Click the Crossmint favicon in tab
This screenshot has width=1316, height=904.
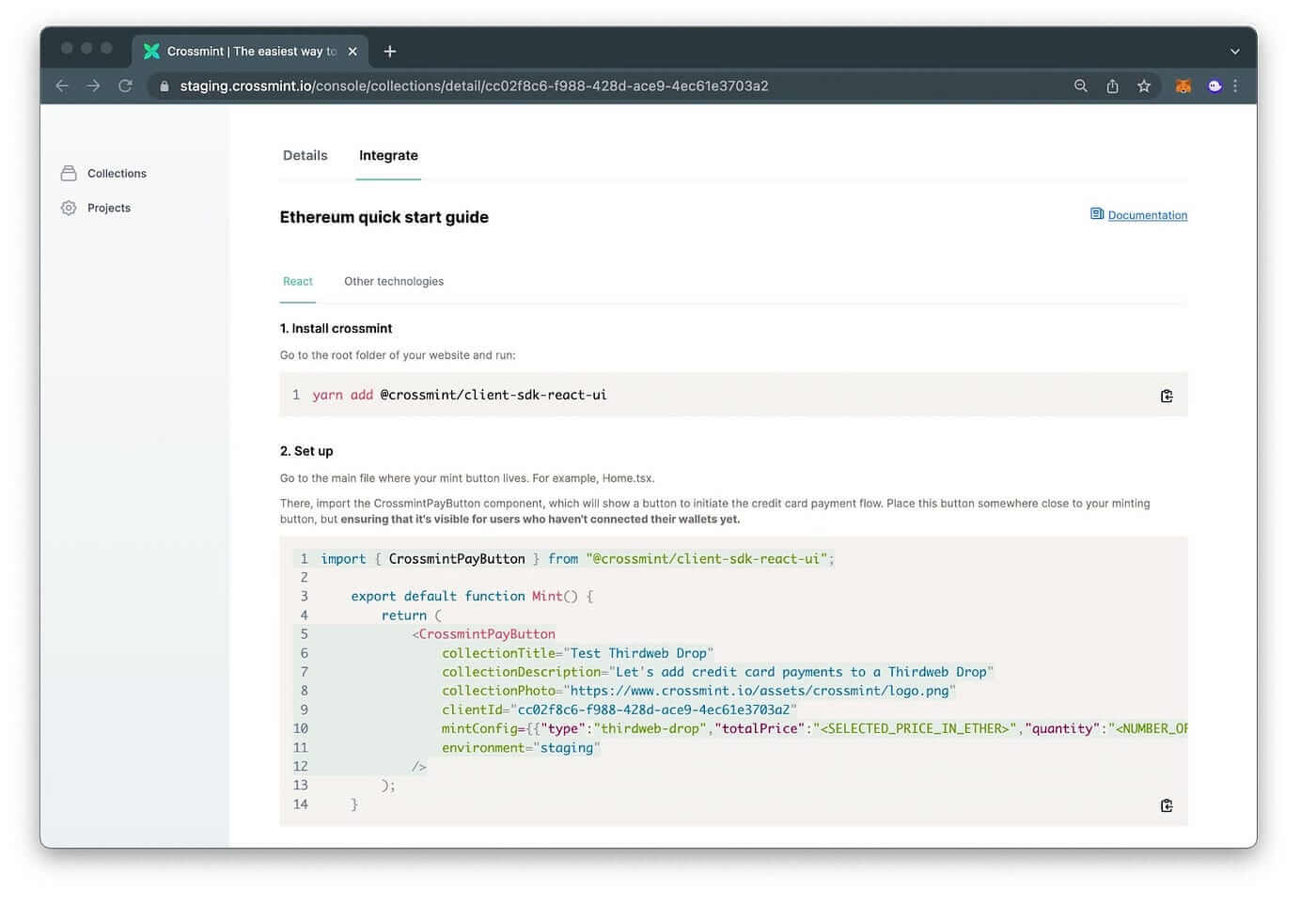[x=151, y=52]
